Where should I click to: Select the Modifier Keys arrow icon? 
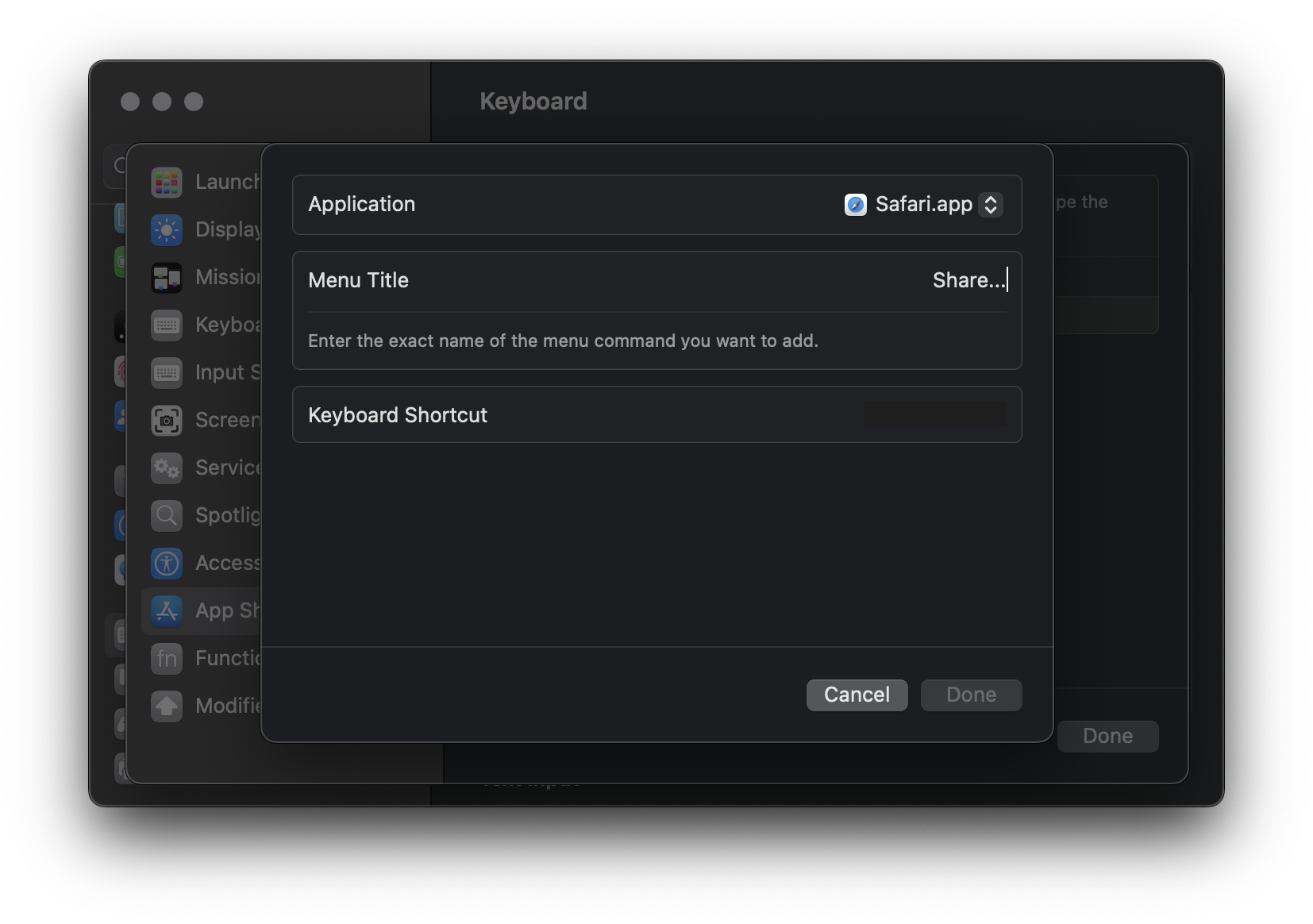[x=167, y=706]
